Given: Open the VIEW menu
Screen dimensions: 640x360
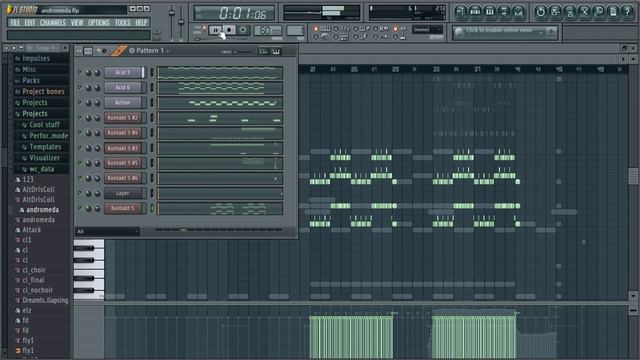Looking at the screenshot, I should [x=77, y=23].
